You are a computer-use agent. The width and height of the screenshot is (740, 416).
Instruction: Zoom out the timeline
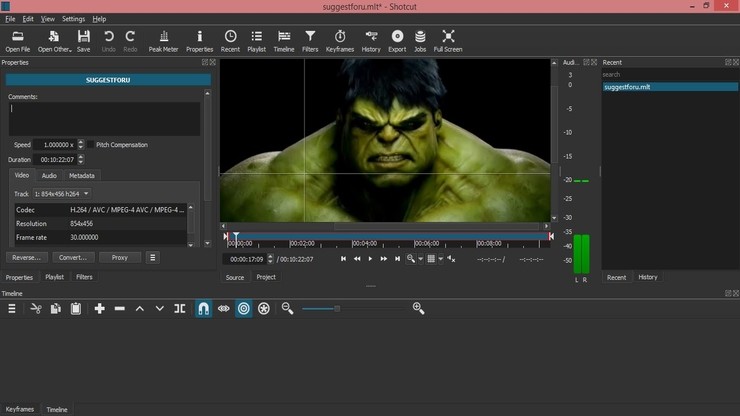click(x=287, y=309)
